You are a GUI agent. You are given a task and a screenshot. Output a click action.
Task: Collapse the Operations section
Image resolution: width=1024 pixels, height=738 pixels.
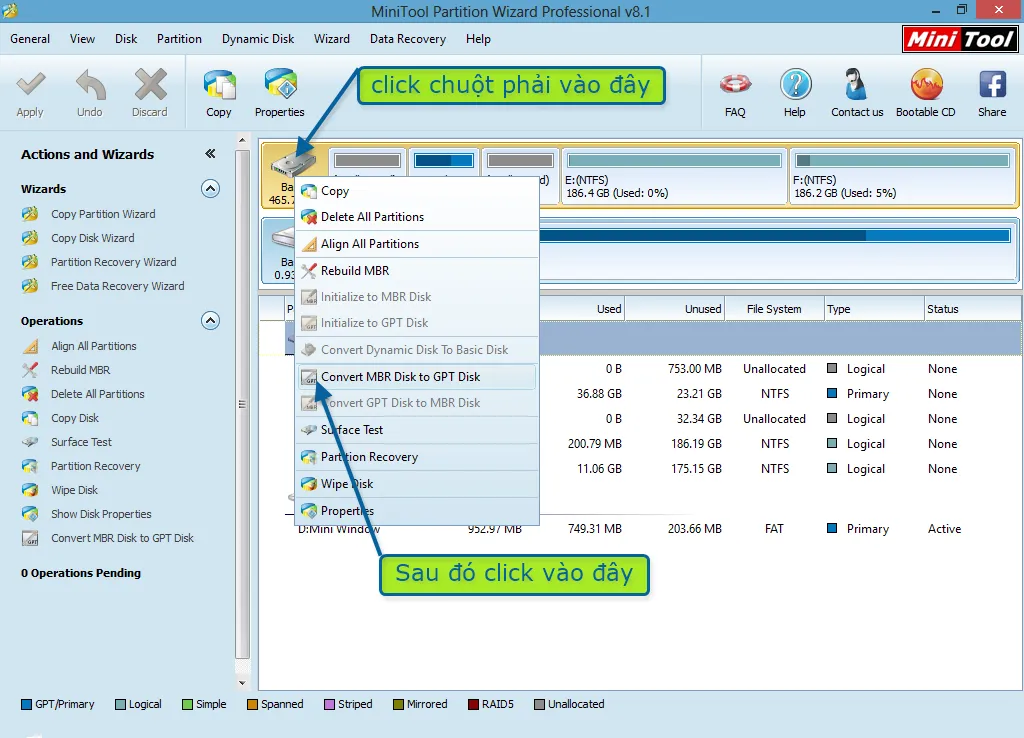coord(210,321)
